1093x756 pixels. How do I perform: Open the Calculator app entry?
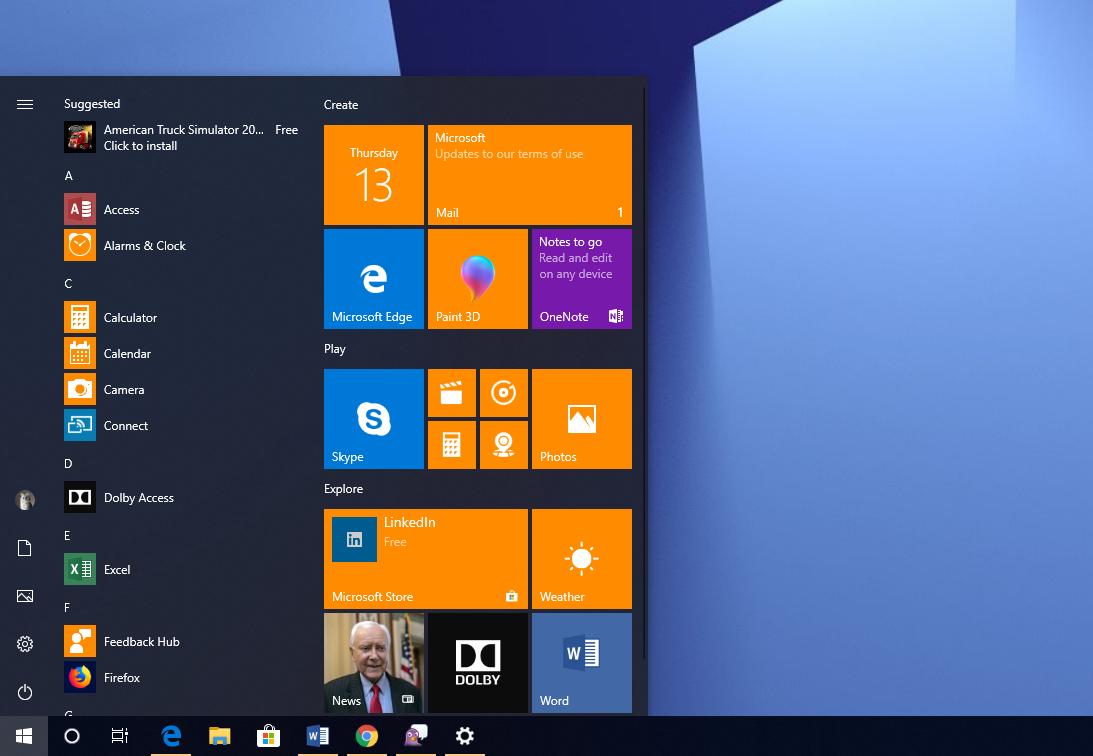tap(181, 318)
